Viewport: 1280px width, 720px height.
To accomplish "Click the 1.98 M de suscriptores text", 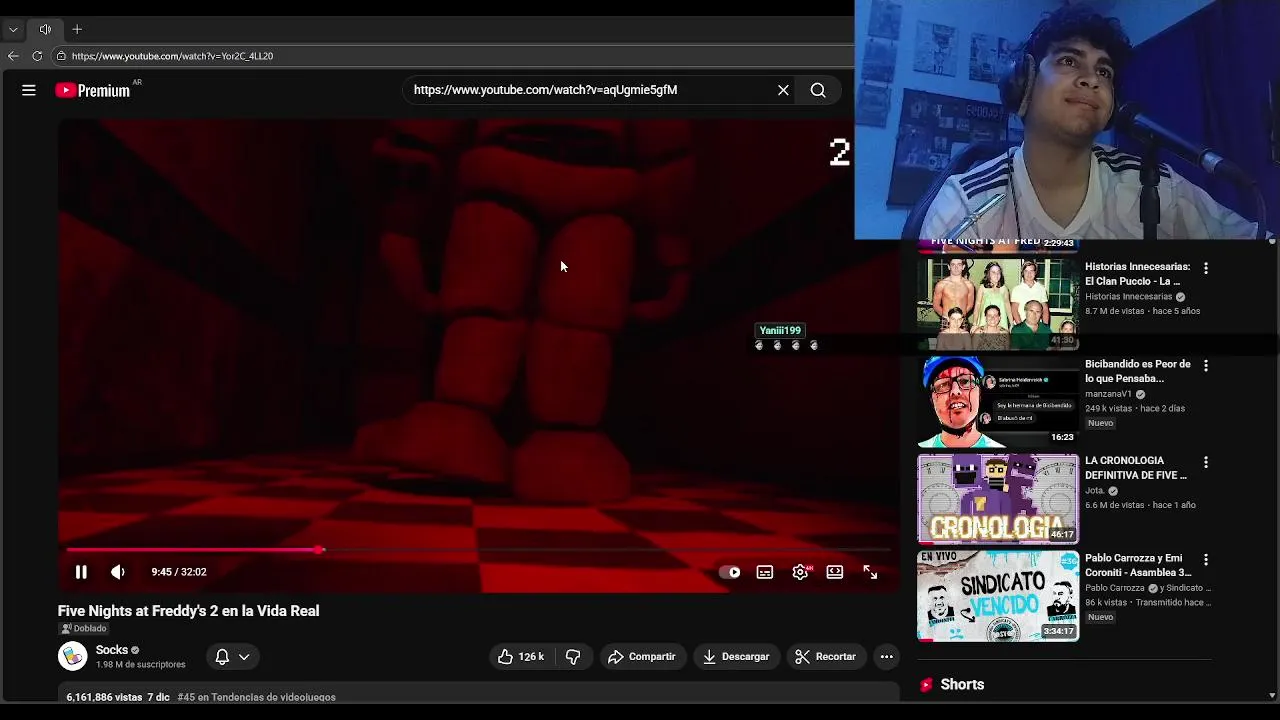I will pos(141,665).
